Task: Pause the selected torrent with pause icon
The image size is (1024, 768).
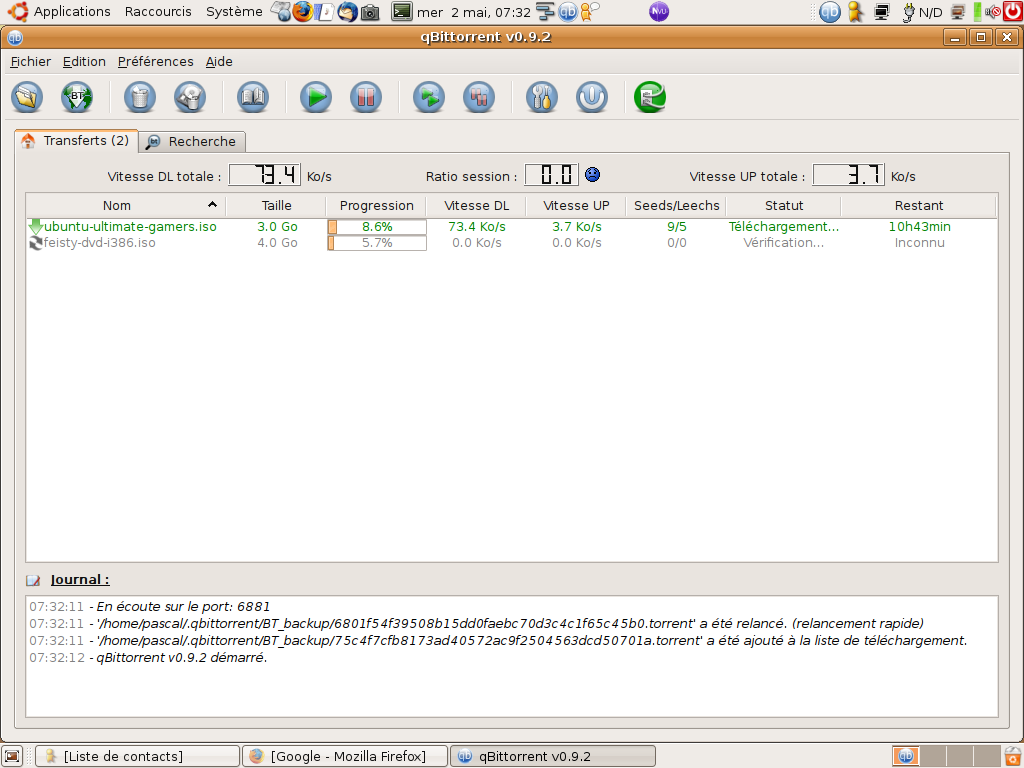Action: [x=366, y=97]
